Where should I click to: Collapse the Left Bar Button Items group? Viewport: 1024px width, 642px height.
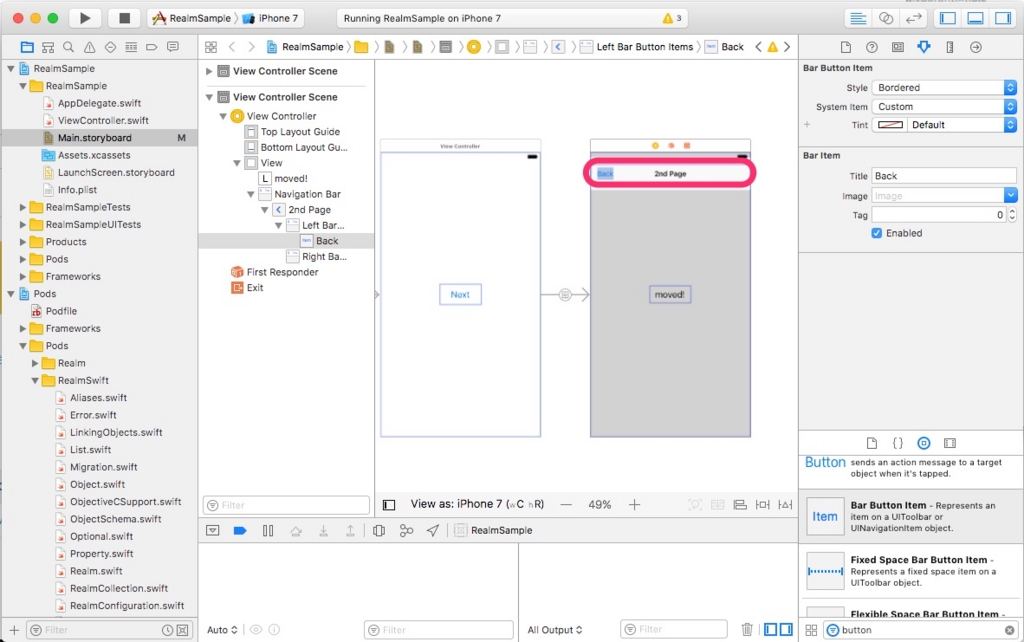278,225
